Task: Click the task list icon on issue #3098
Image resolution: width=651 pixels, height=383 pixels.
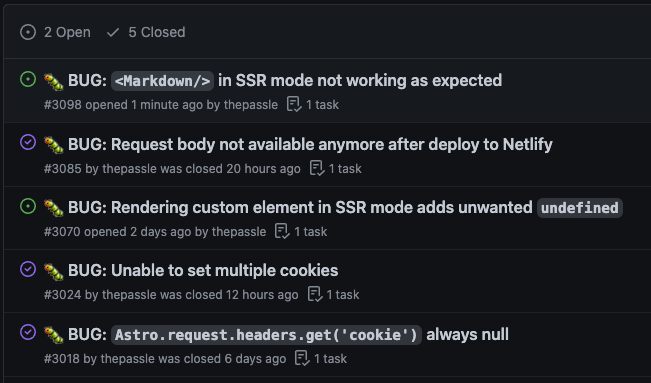Action: tap(294, 105)
